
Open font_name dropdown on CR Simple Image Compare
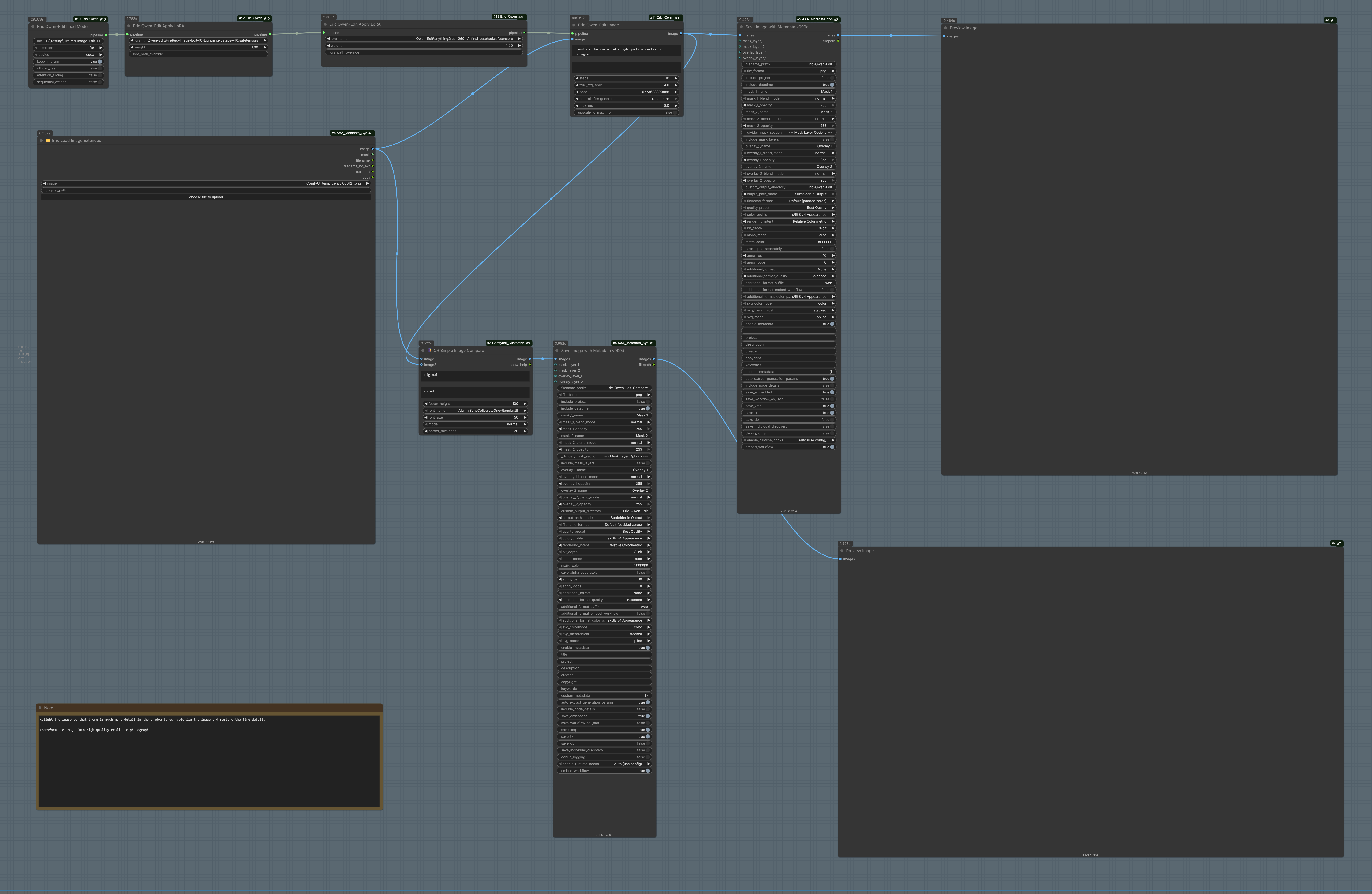(476, 411)
